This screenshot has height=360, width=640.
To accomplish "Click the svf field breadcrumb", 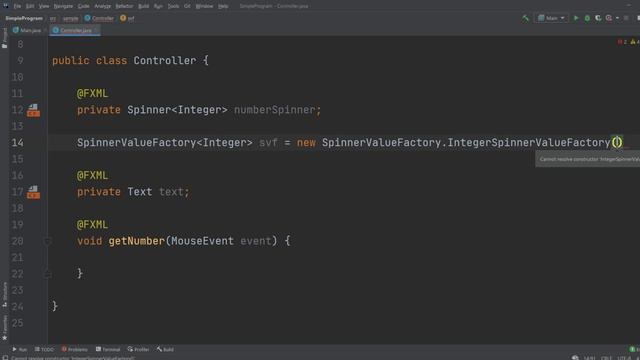I will pos(127,18).
